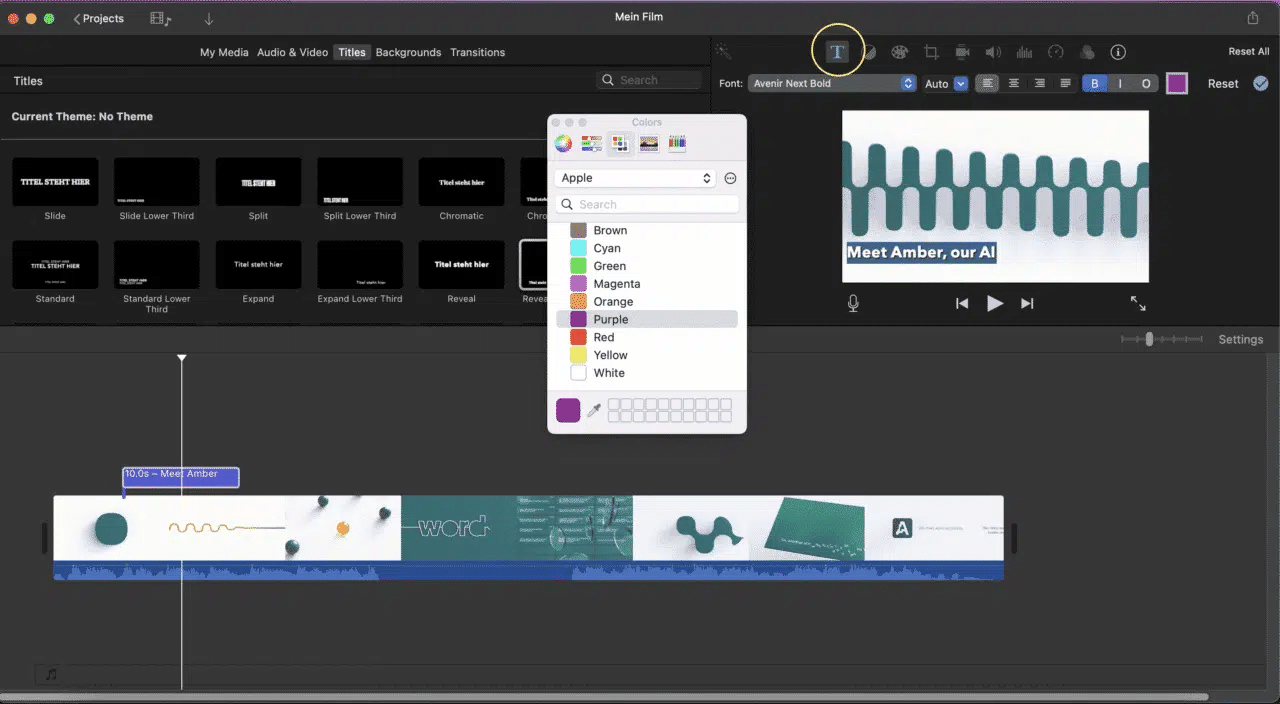The height and width of the screenshot is (704, 1280).
Task: Switch to the Backgrounds tab
Action: pyautogui.click(x=408, y=52)
